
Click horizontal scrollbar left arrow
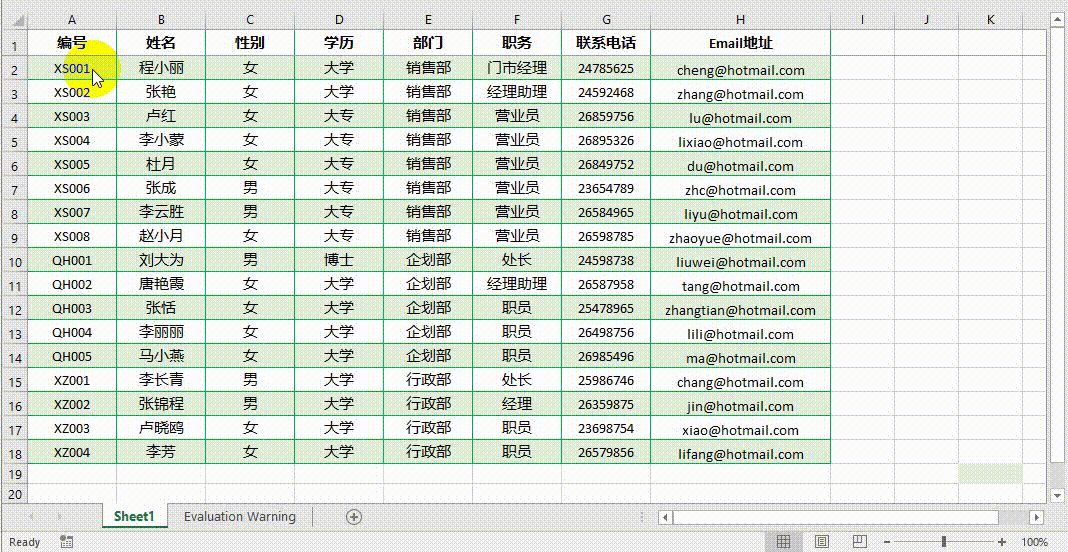point(665,517)
